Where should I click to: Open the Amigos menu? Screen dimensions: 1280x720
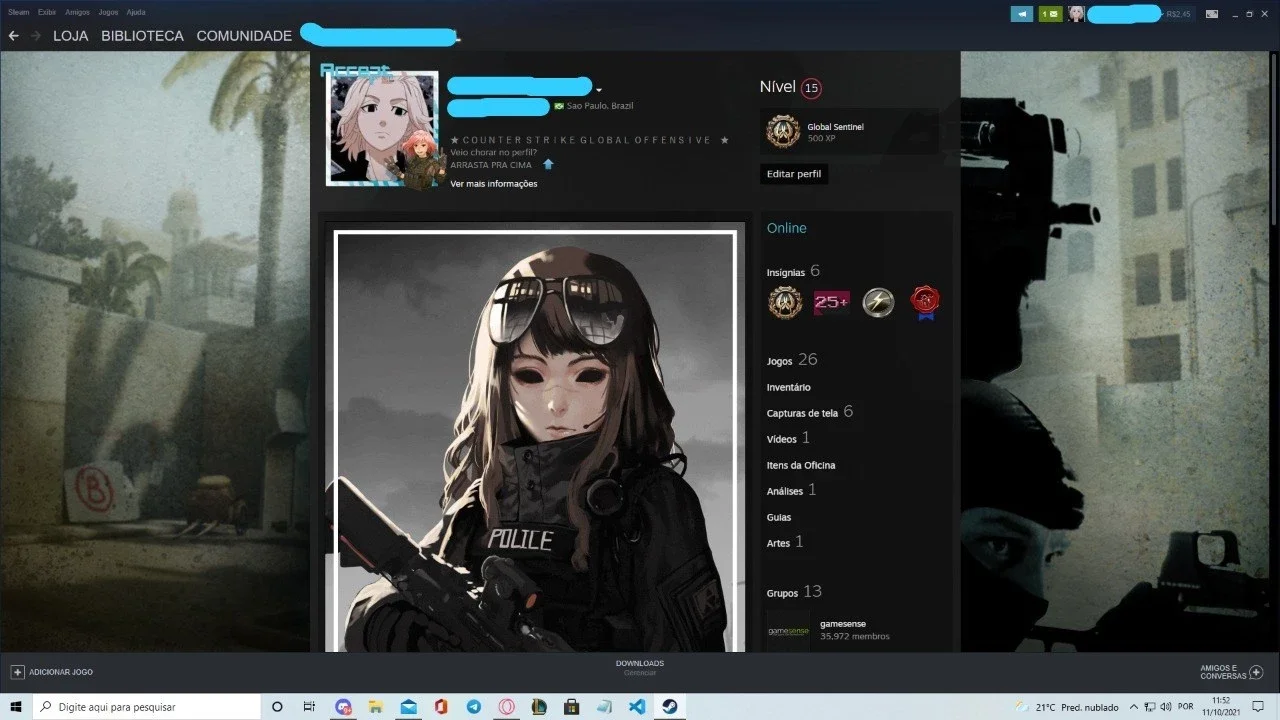(77, 12)
